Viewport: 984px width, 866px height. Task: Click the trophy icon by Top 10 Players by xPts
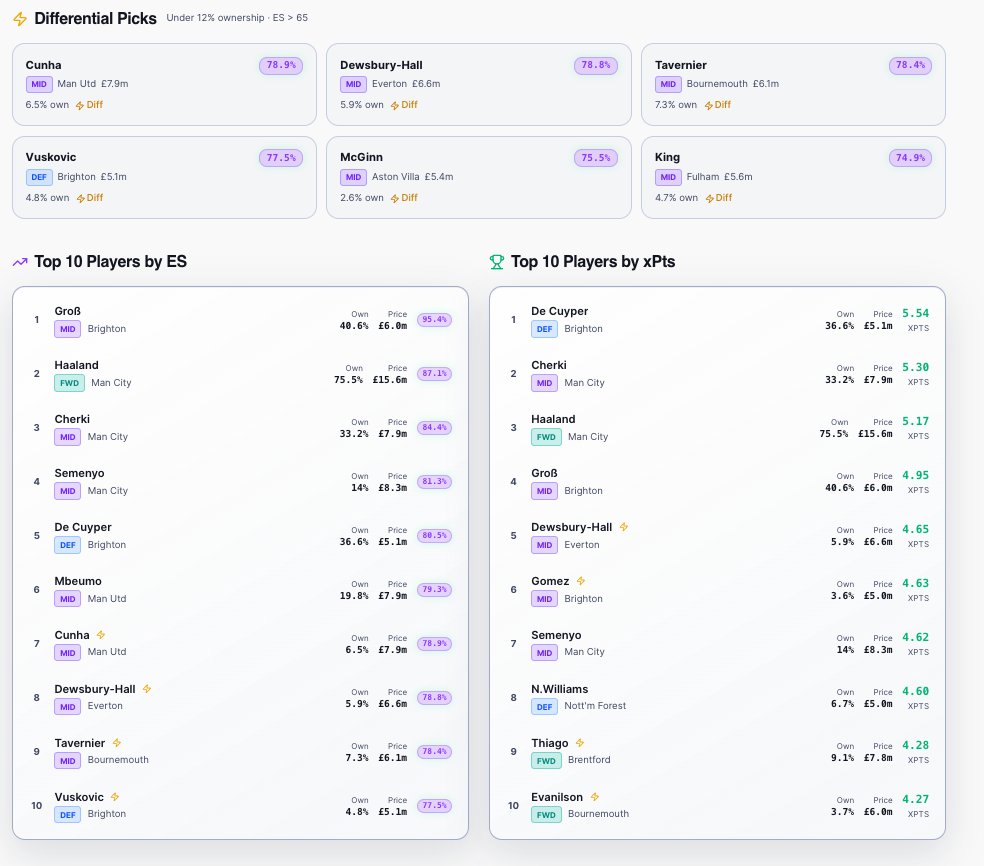[496, 262]
